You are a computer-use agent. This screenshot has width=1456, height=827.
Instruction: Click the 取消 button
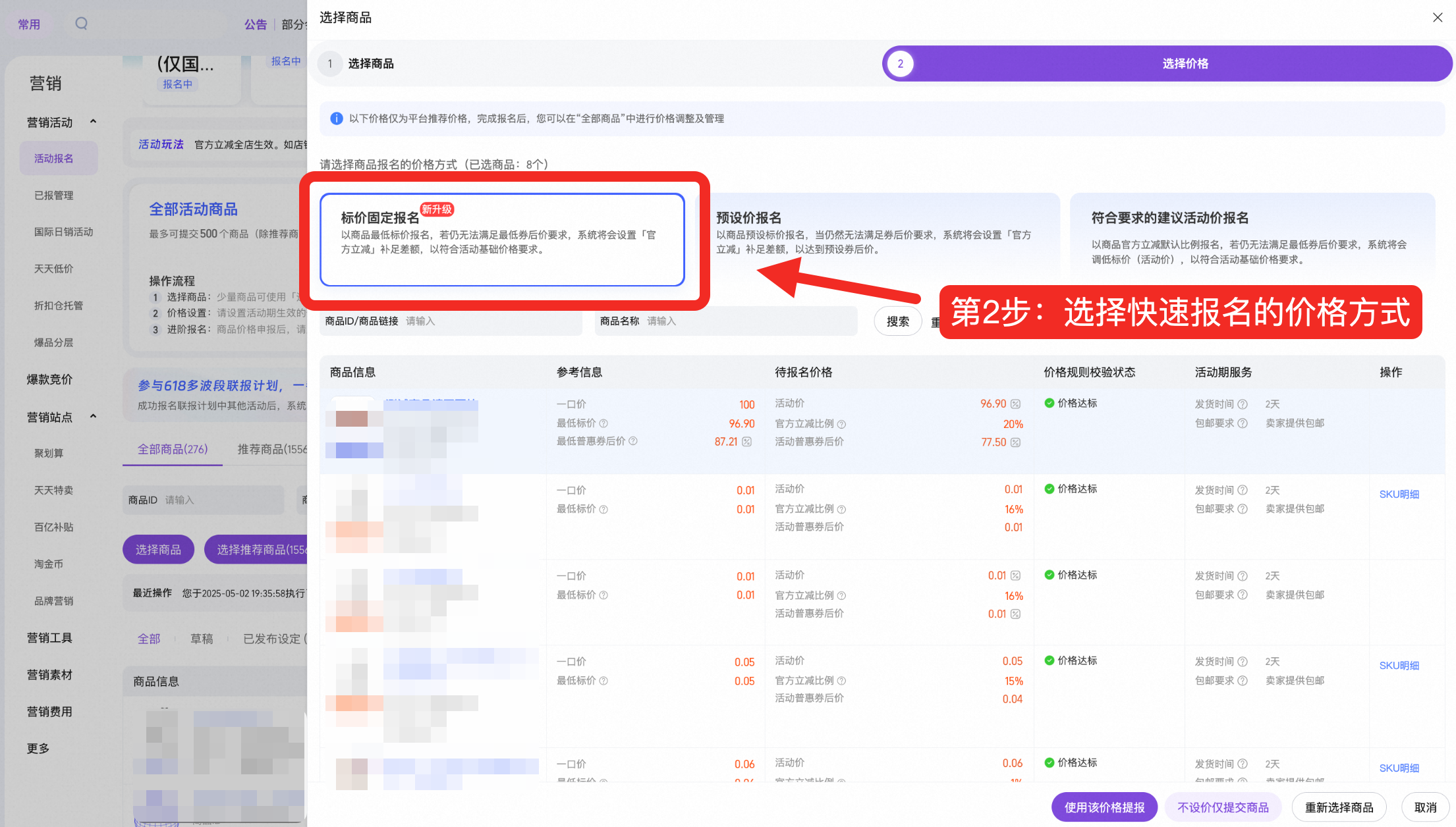(1425, 807)
